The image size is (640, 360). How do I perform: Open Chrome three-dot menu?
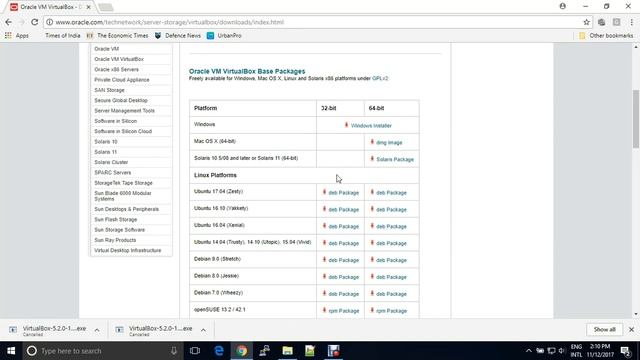click(x=631, y=22)
